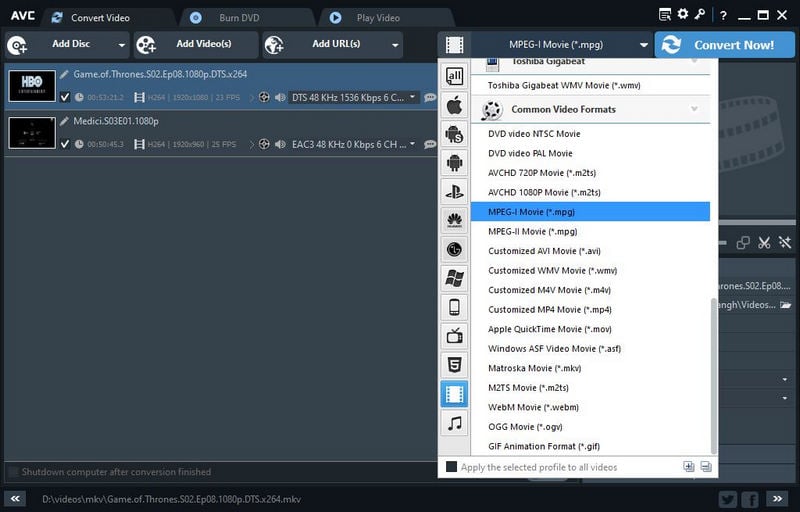Choose DVD video NTSC Movie format

pos(590,134)
